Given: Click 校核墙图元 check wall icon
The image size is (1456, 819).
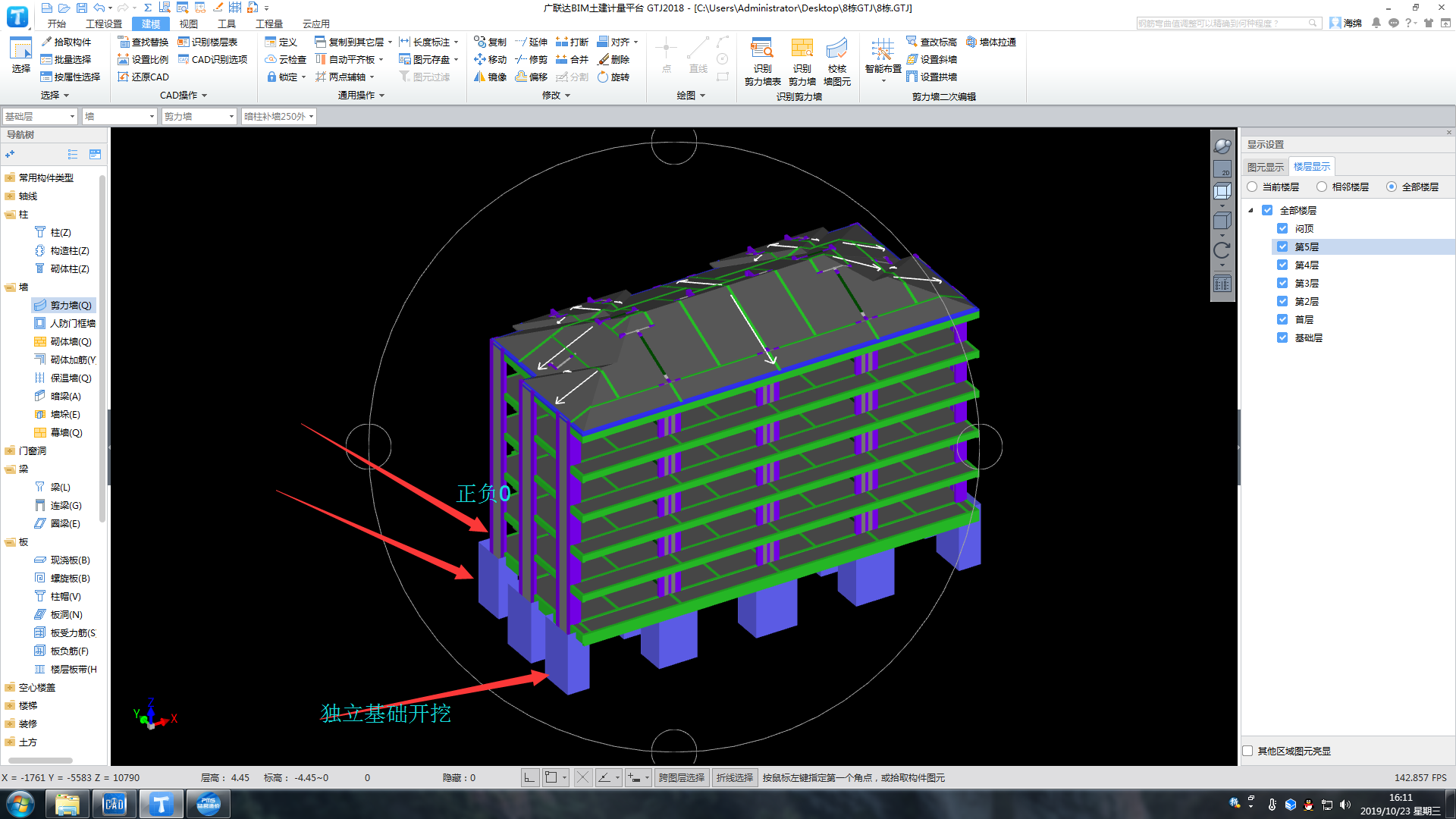Looking at the screenshot, I should click(836, 61).
